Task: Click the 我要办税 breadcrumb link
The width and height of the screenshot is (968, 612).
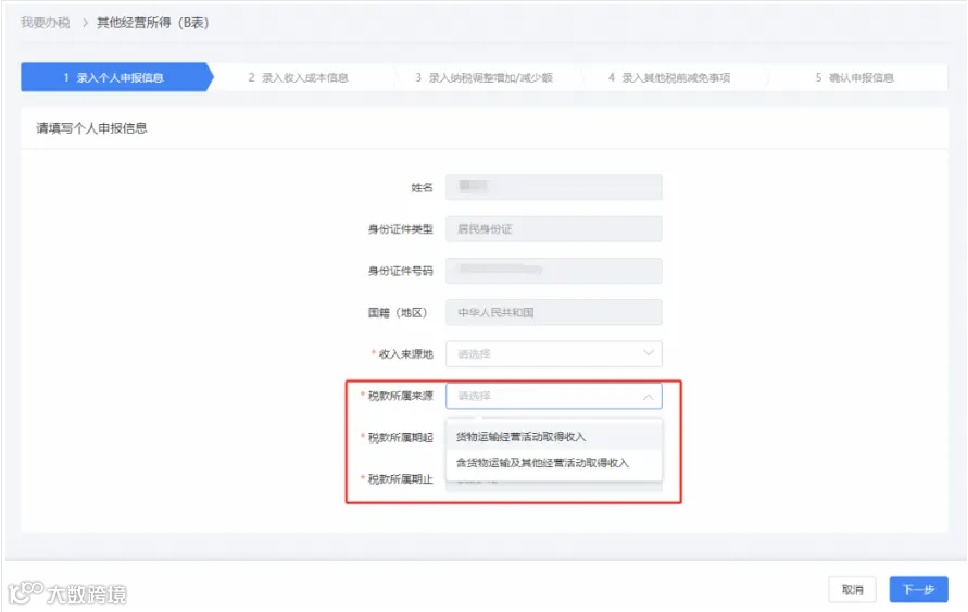Action: click(46, 23)
